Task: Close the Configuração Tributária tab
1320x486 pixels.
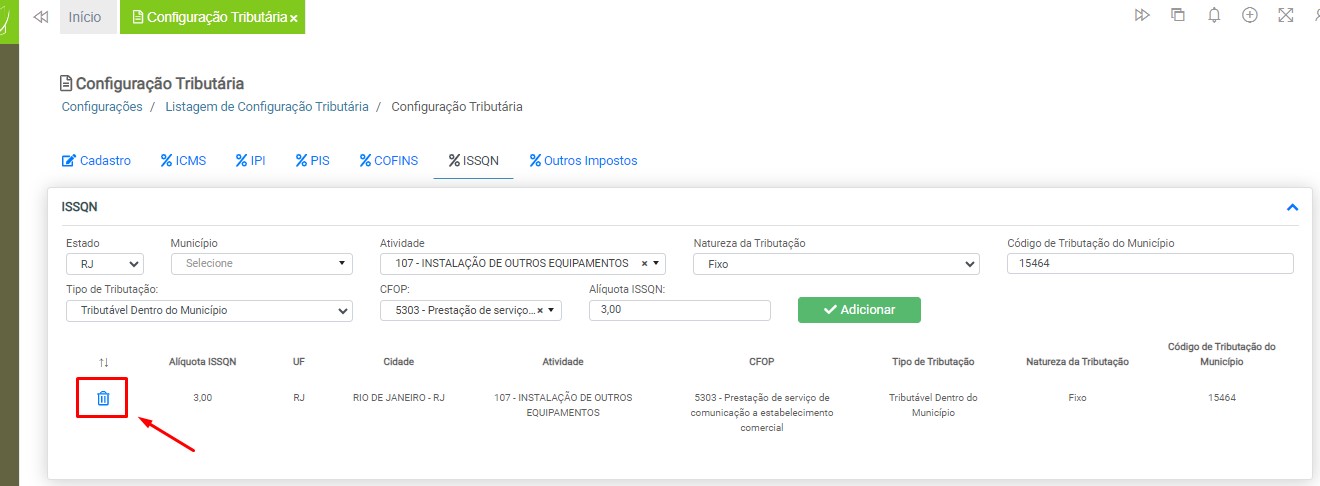Action: (x=294, y=19)
